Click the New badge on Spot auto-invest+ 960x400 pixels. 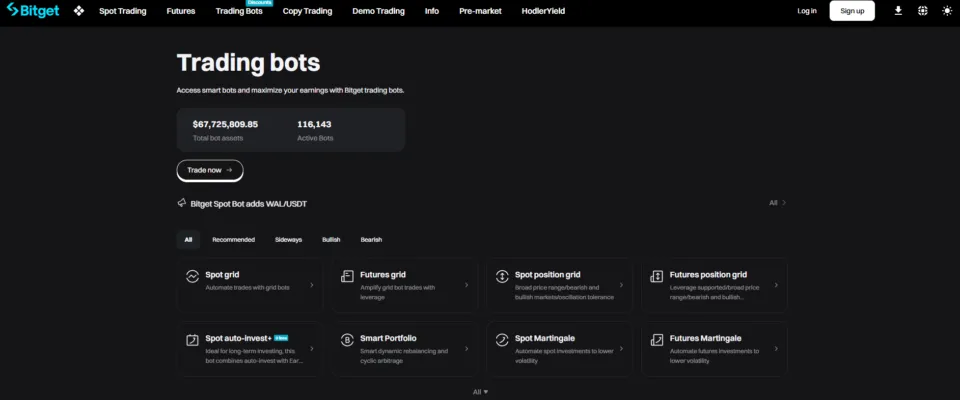tap(281, 338)
